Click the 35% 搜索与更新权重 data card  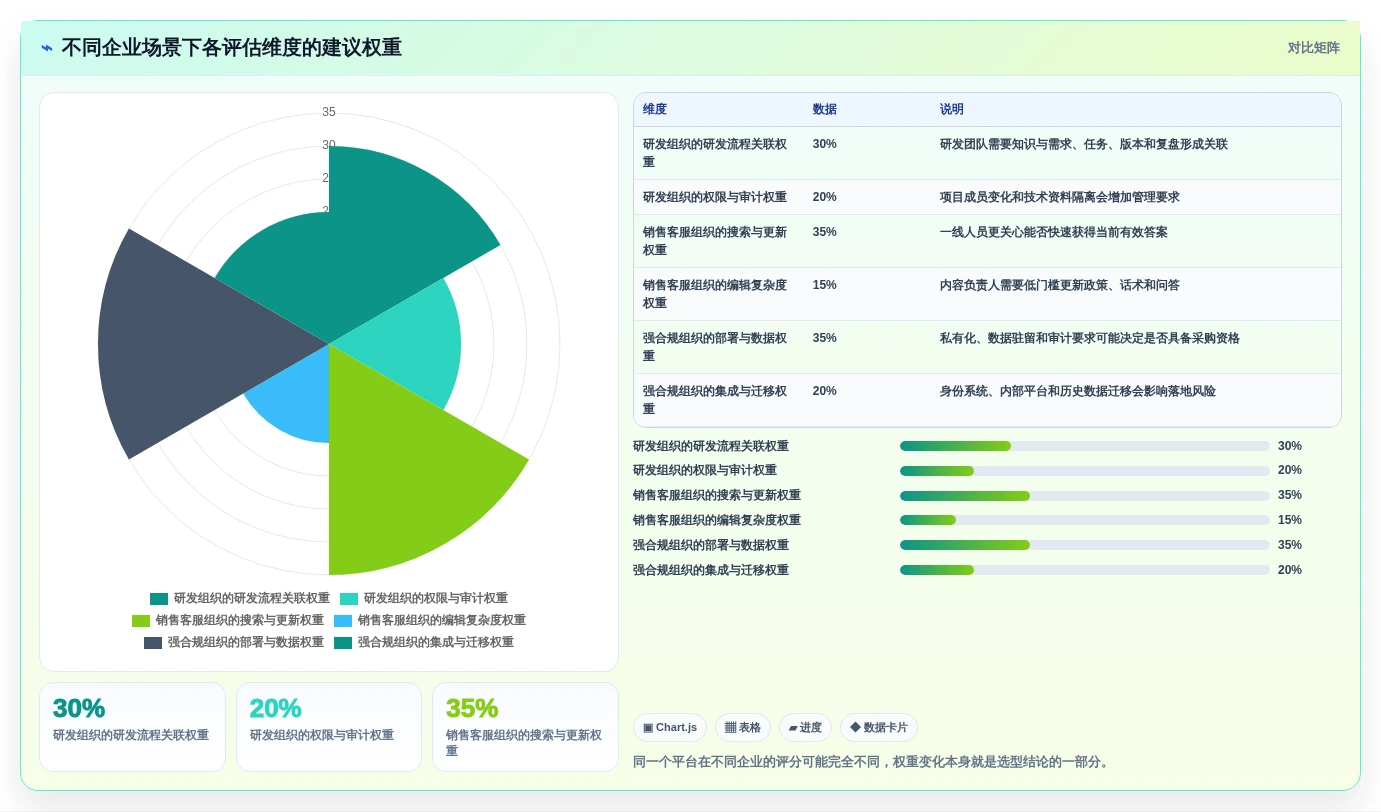[x=525, y=727]
